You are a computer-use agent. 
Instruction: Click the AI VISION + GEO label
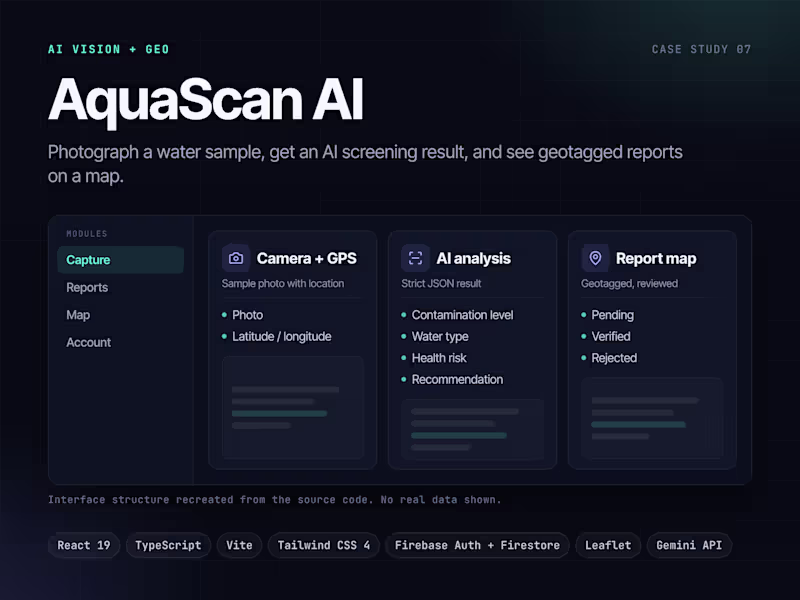point(108,49)
